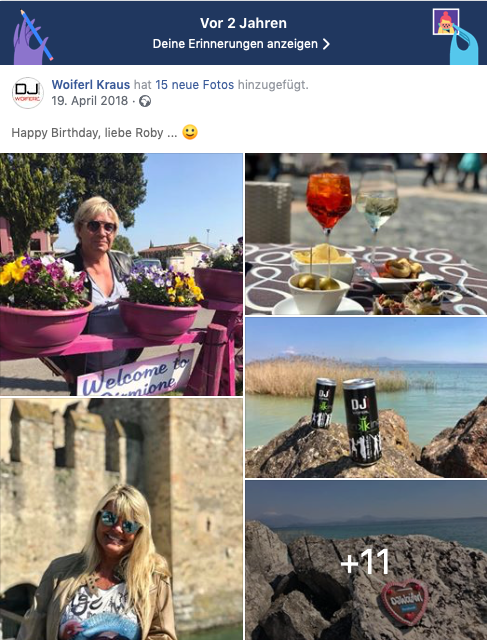Click the globe public-audience icon
This screenshot has height=640, width=487.
click(145, 101)
